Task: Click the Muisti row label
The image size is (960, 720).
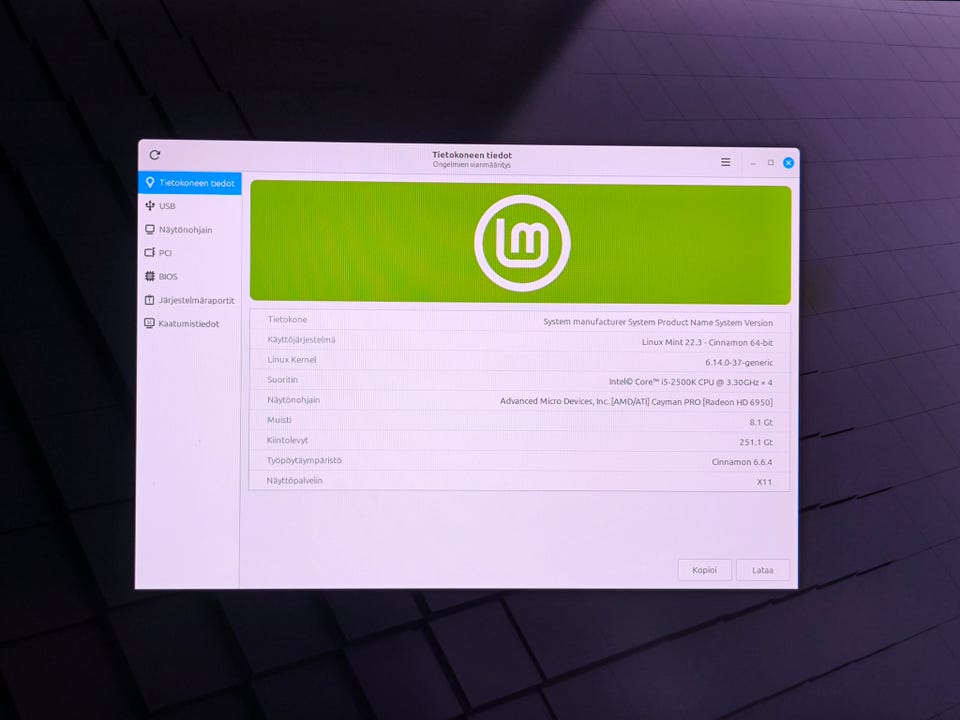Action: (x=279, y=420)
